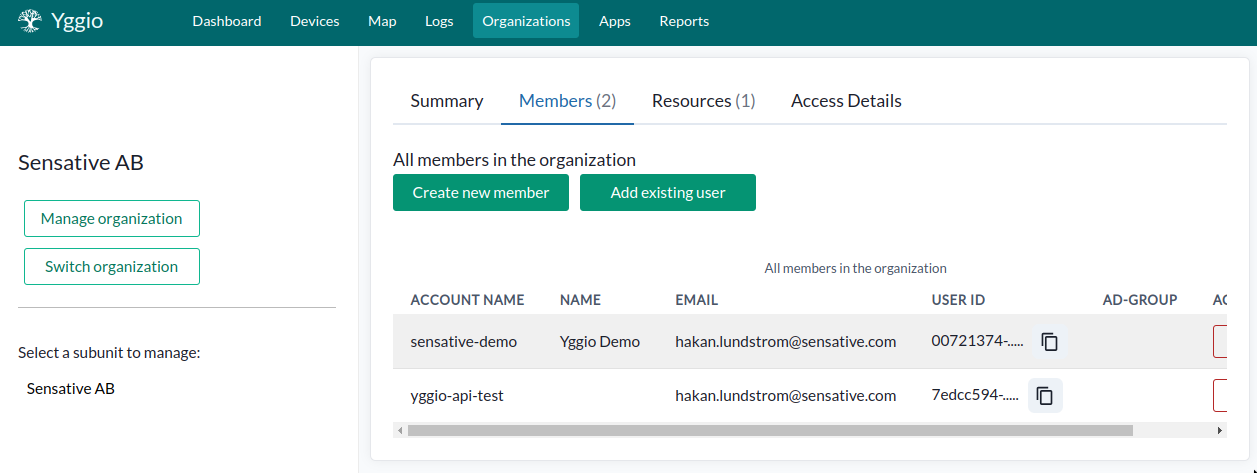
Task: Click Switch organization button
Action: [112, 266]
